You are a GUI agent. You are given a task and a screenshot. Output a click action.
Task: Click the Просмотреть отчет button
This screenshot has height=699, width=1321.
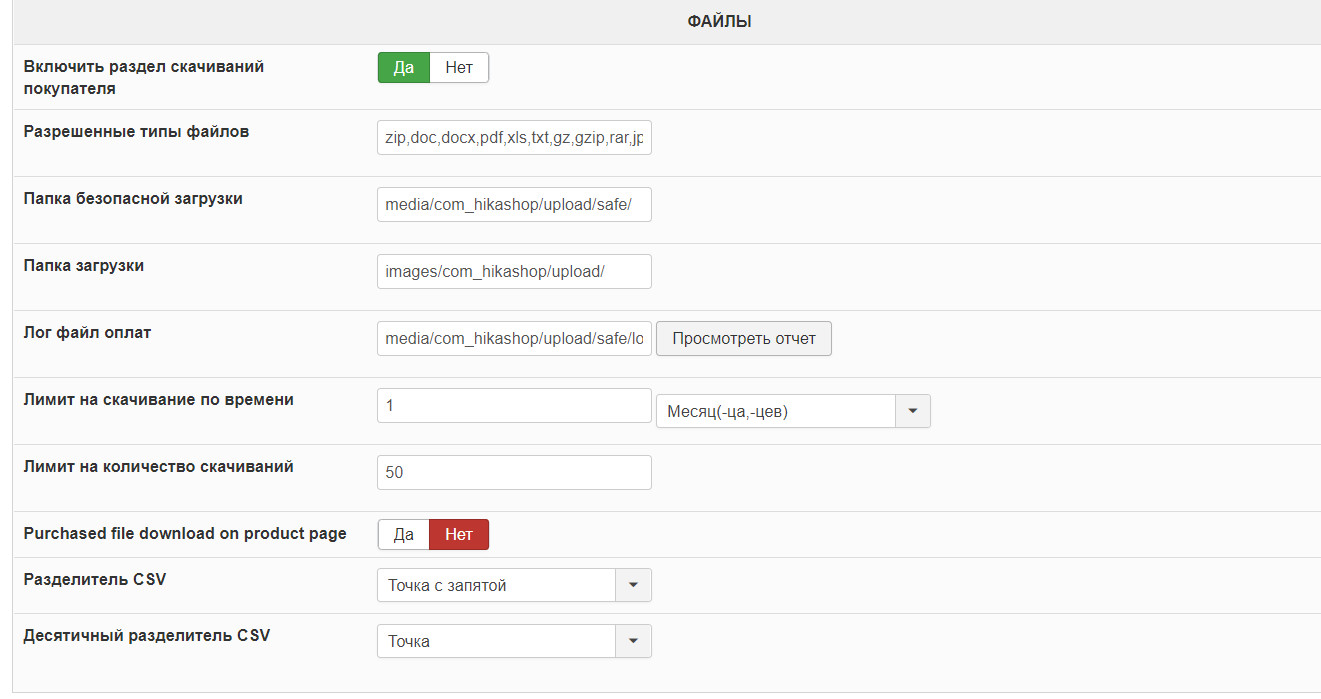[x=743, y=339]
